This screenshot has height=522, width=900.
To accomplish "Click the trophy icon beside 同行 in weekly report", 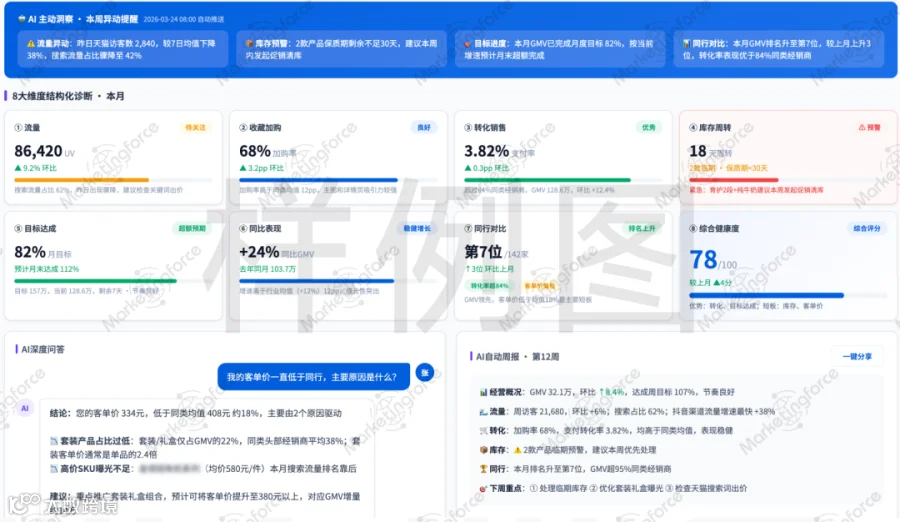I will 483,469.
